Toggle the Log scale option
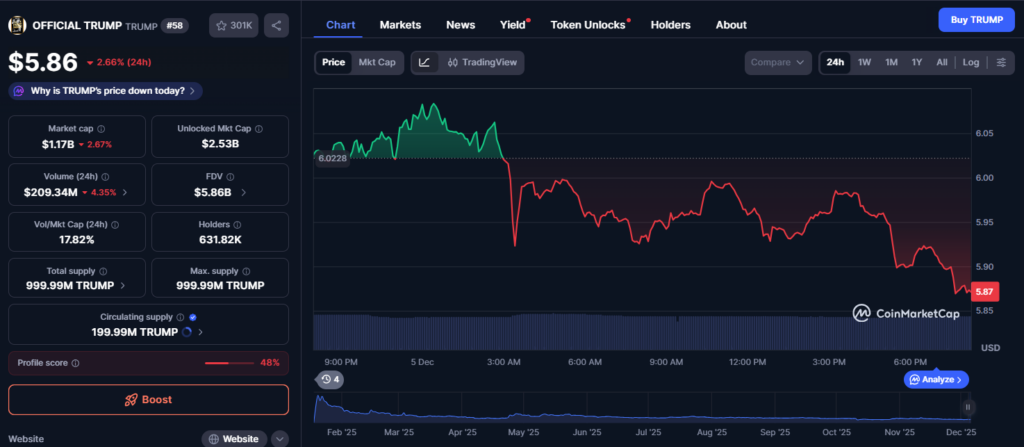 (971, 62)
